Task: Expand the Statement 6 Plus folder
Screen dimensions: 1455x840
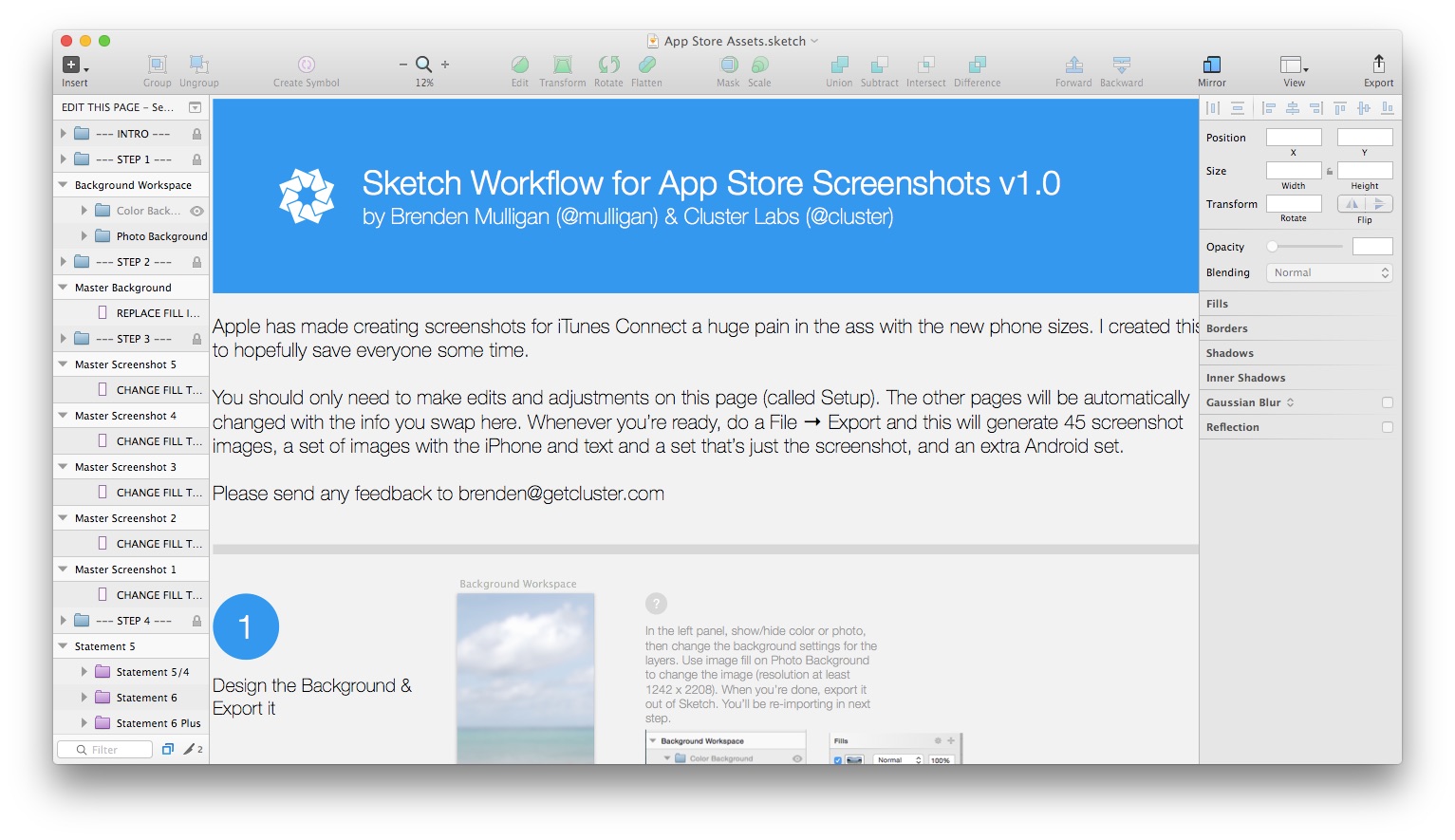Action: coord(84,723)
